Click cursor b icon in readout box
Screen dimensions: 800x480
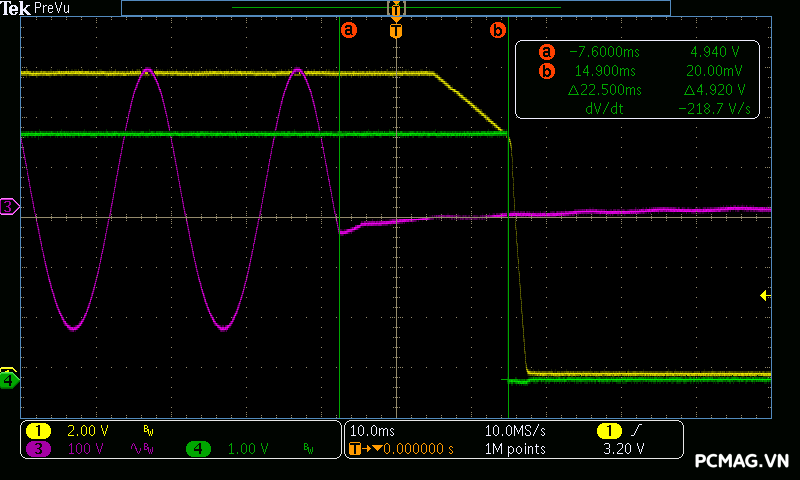[x=546, y=71]
